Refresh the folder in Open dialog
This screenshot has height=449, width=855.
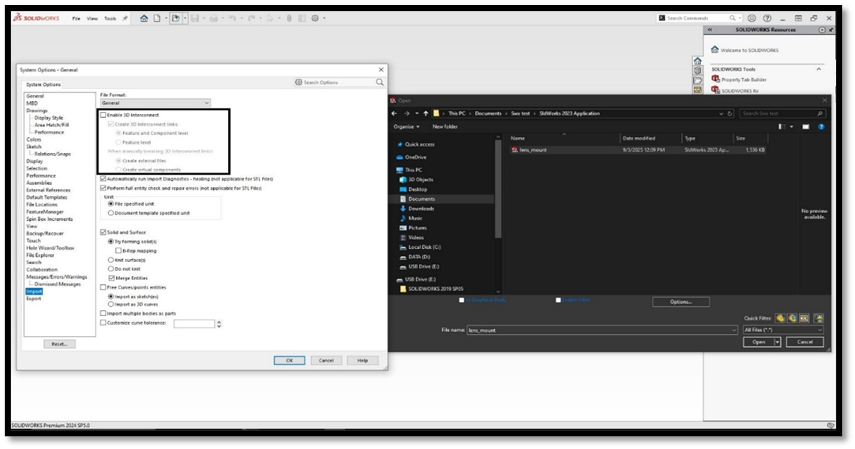pos(730,113)
